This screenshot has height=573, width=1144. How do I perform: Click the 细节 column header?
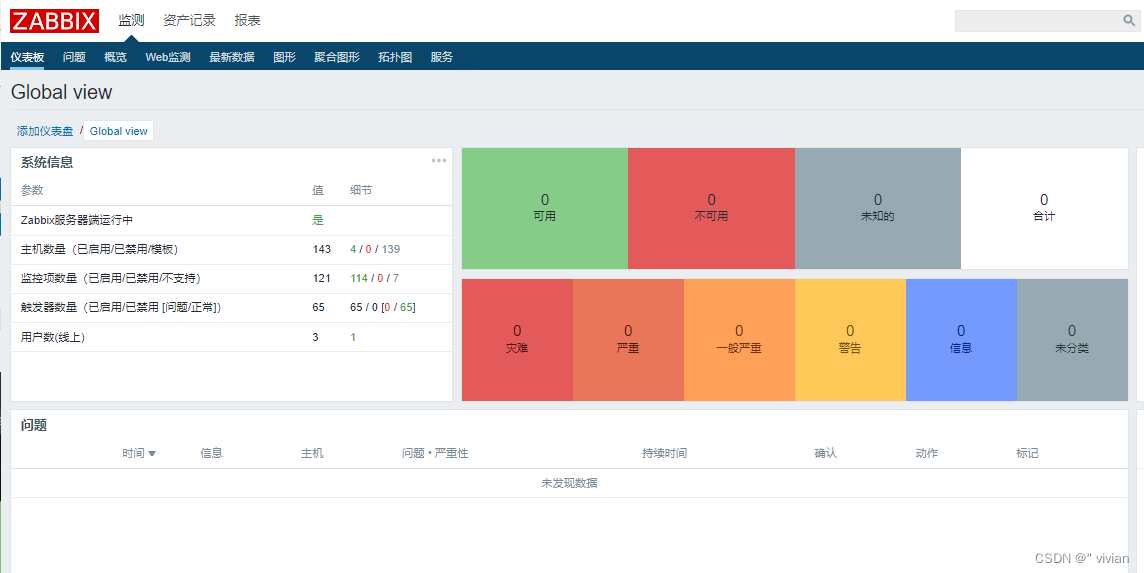(361, 191)
